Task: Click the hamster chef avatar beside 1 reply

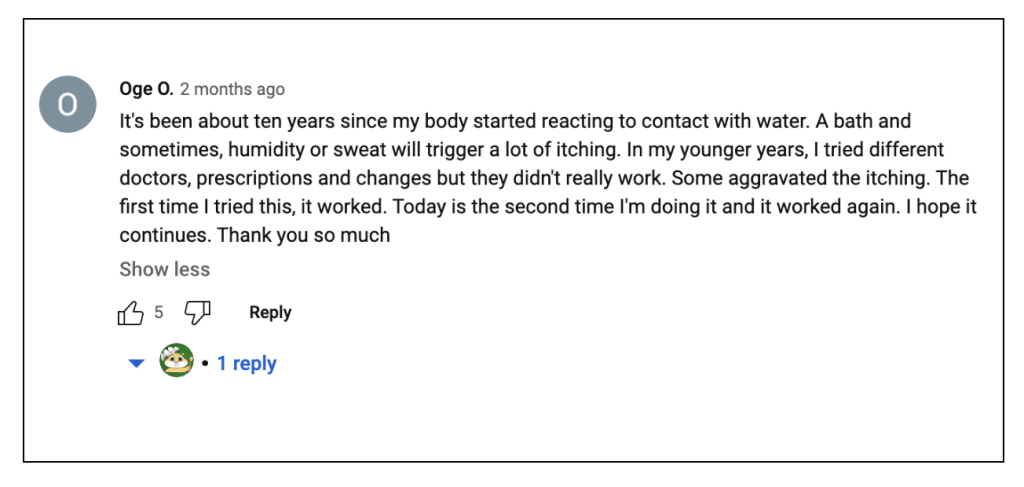Action: tap(176, 360)
